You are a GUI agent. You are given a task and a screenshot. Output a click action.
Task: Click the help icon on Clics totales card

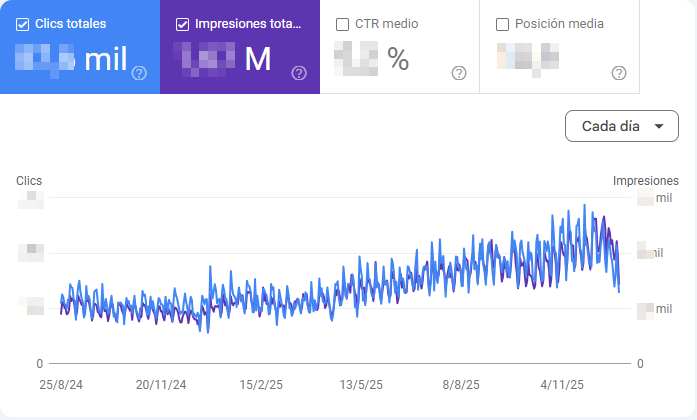point(140,73)
